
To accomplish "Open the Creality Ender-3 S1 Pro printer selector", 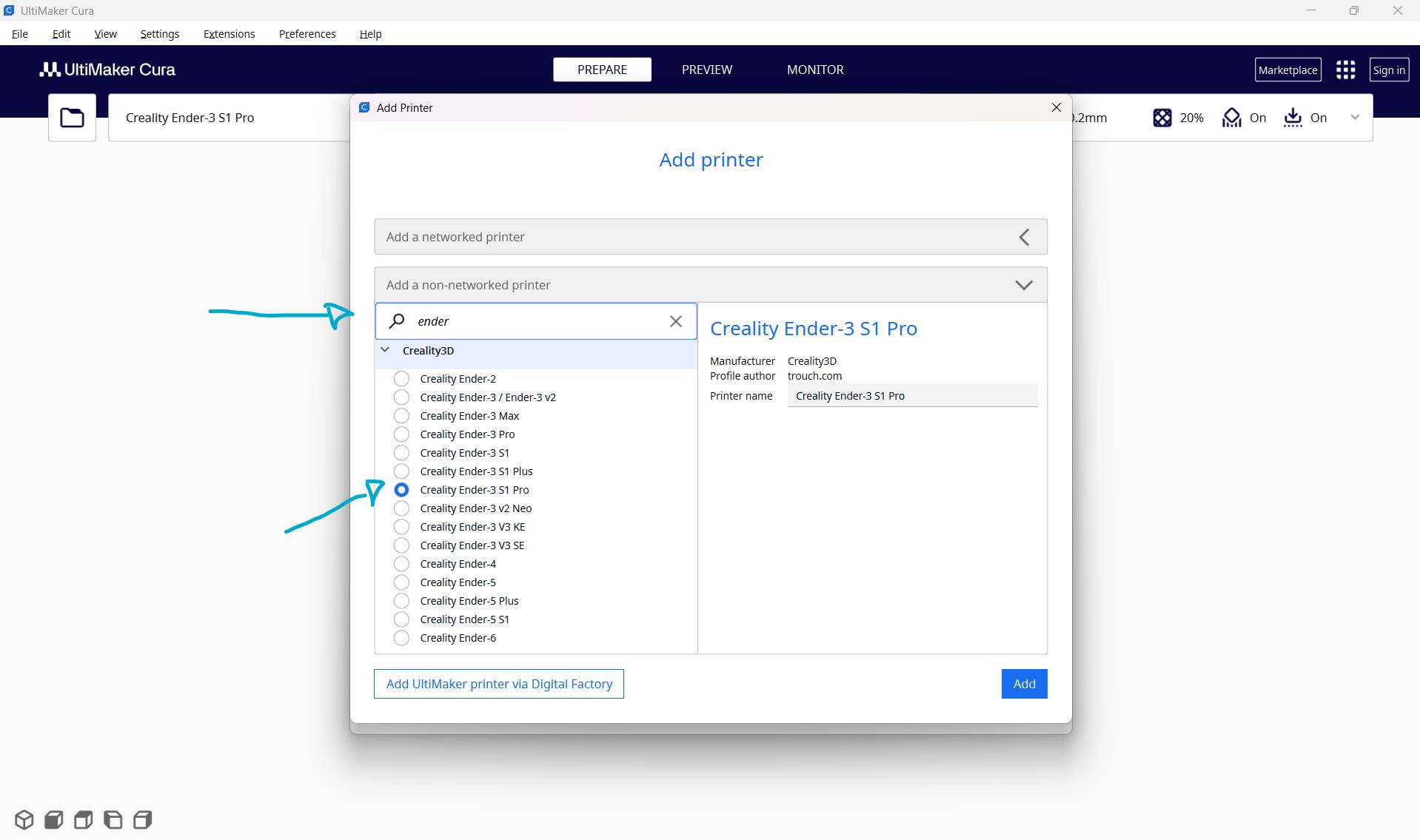I will tap(230, 118).
